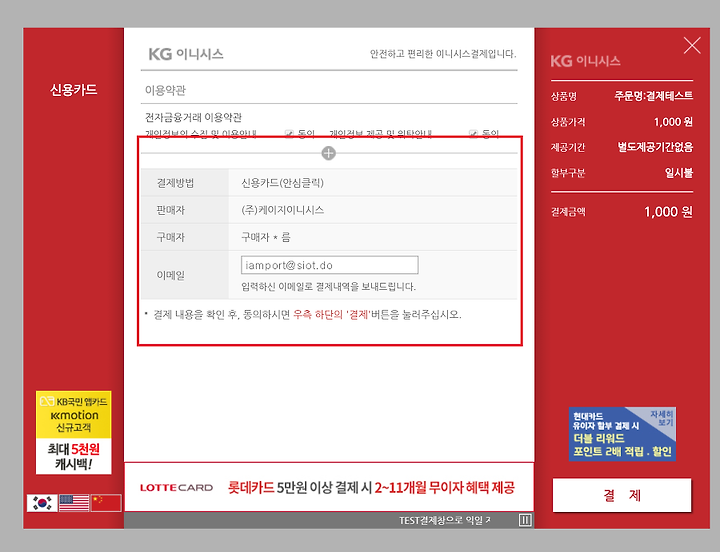Click the KG 이니시스 logo in the red panel
This screenshot has width=720, height=552.
[585, 61]
